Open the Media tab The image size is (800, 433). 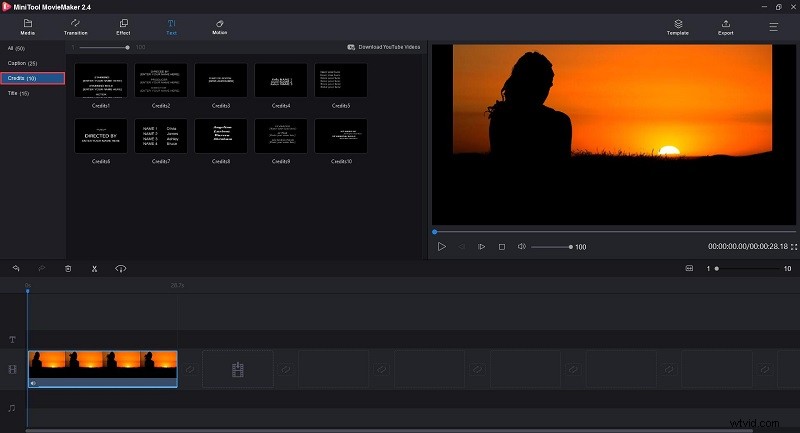(x=28, y=27)
